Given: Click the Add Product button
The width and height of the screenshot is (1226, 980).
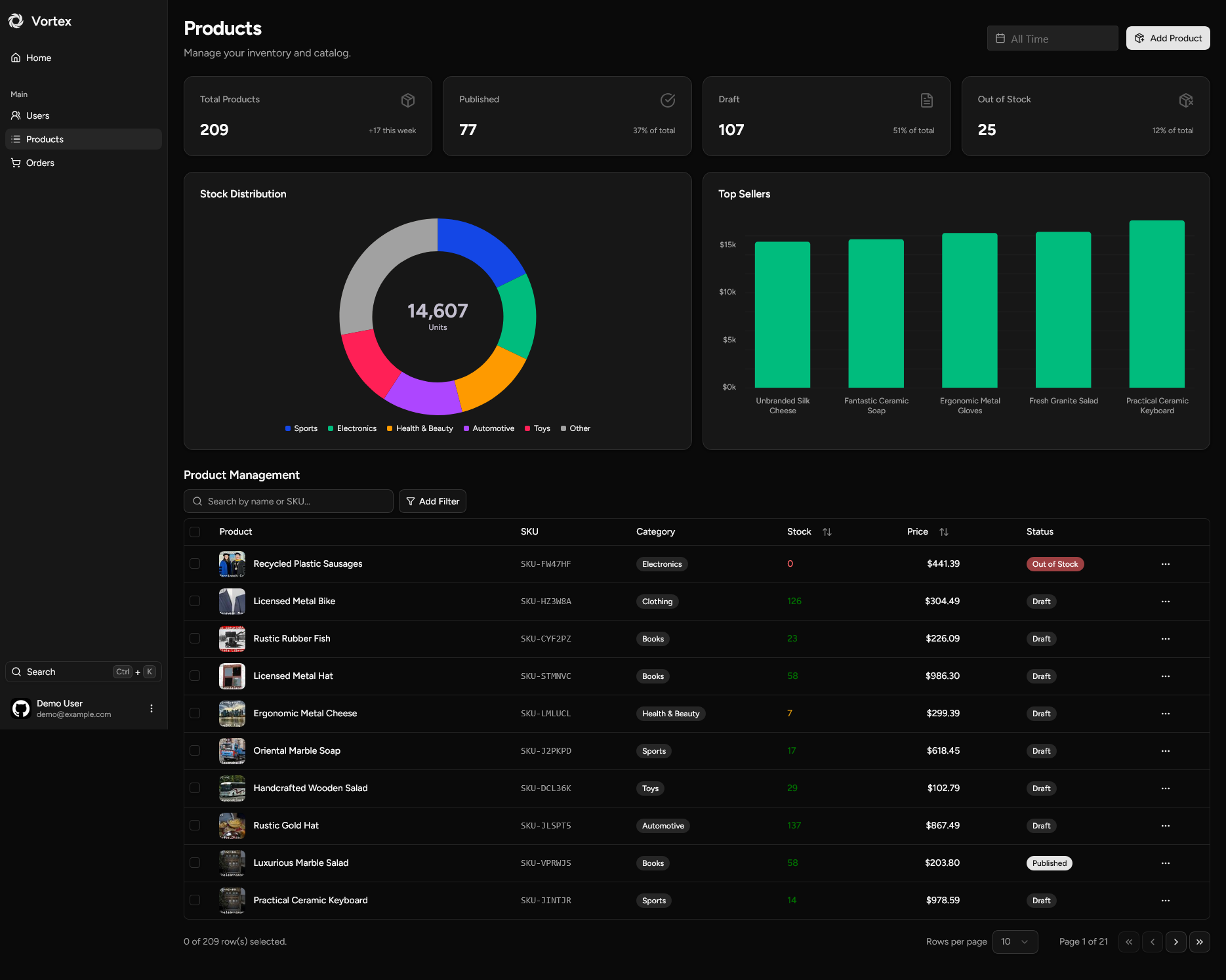Looking at the screenshot, I should [1168, 38].
